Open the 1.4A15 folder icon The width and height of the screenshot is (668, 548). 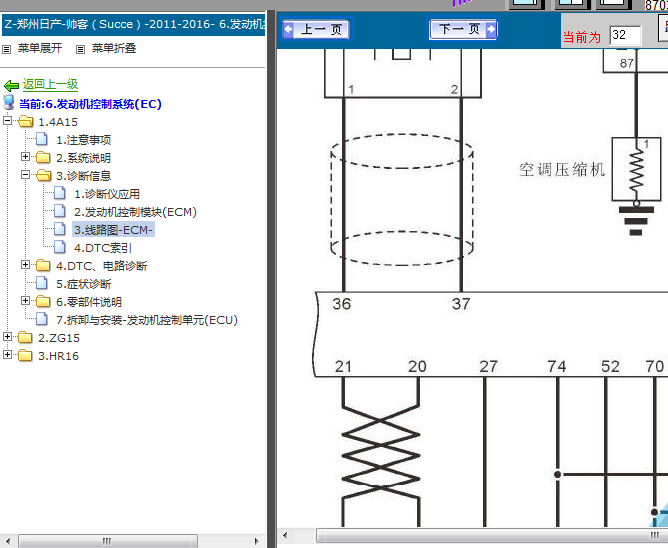[x=26, y=121]
